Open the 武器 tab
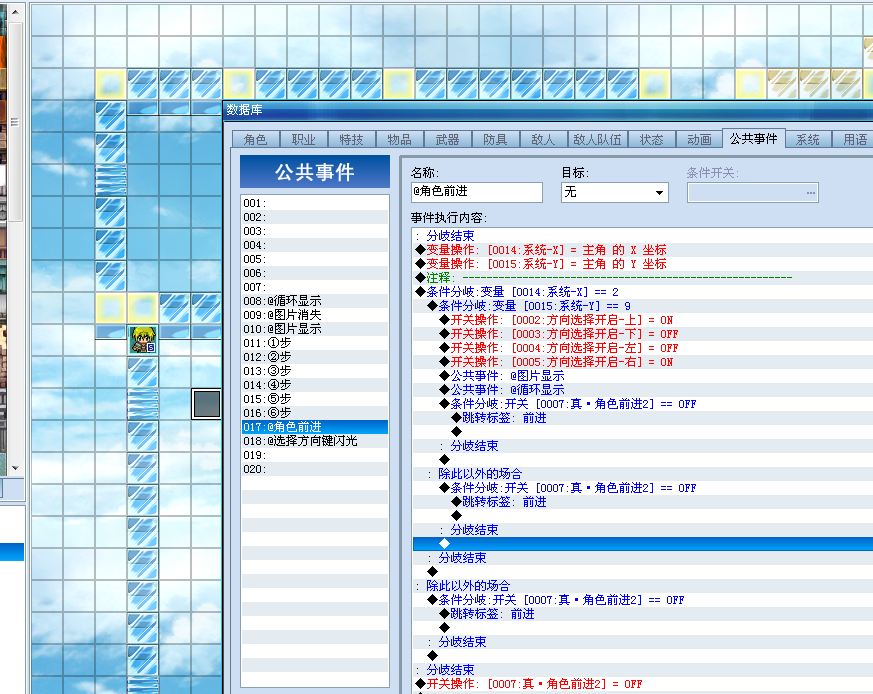 click(x=447, y=139)
